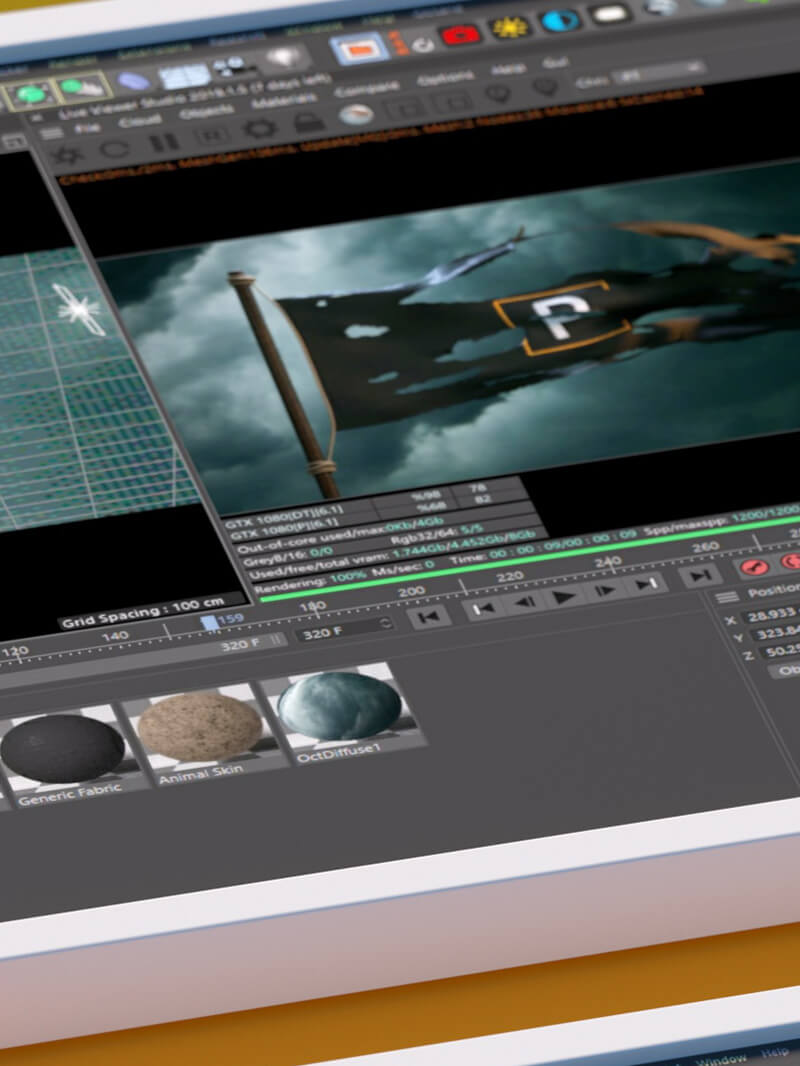
Task: Click the 'Rendering: 100%' status text
Action: [x=310, y=582]
